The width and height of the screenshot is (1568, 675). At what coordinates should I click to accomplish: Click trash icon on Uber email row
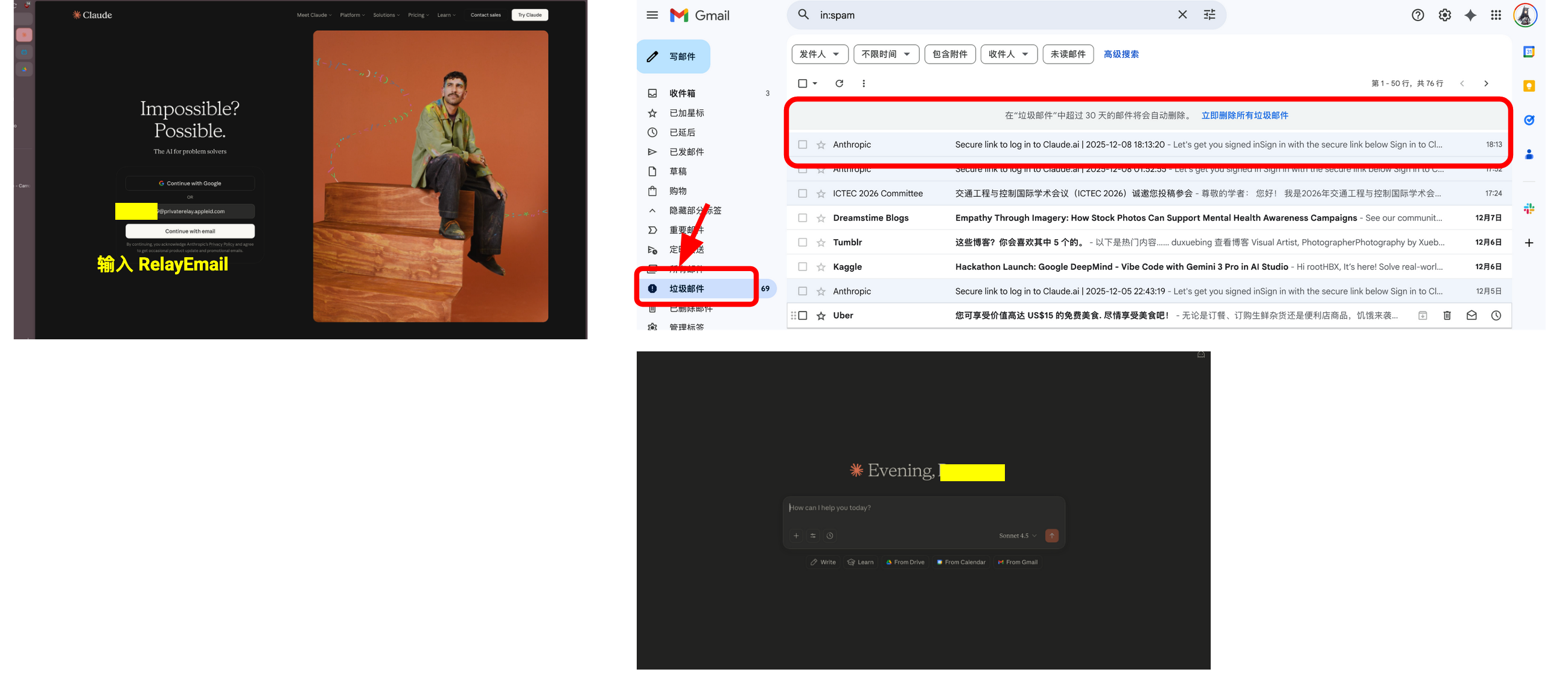click(1447, 315)
